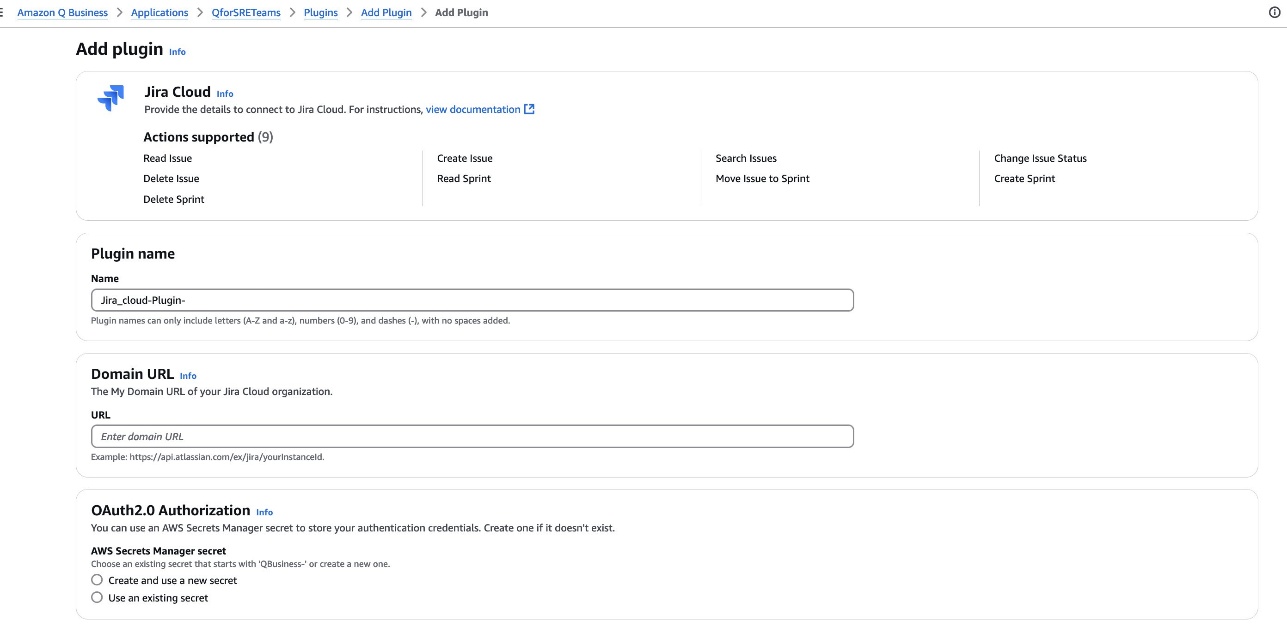Click the 'Delete Issue' action text

[x=171, y=179]
